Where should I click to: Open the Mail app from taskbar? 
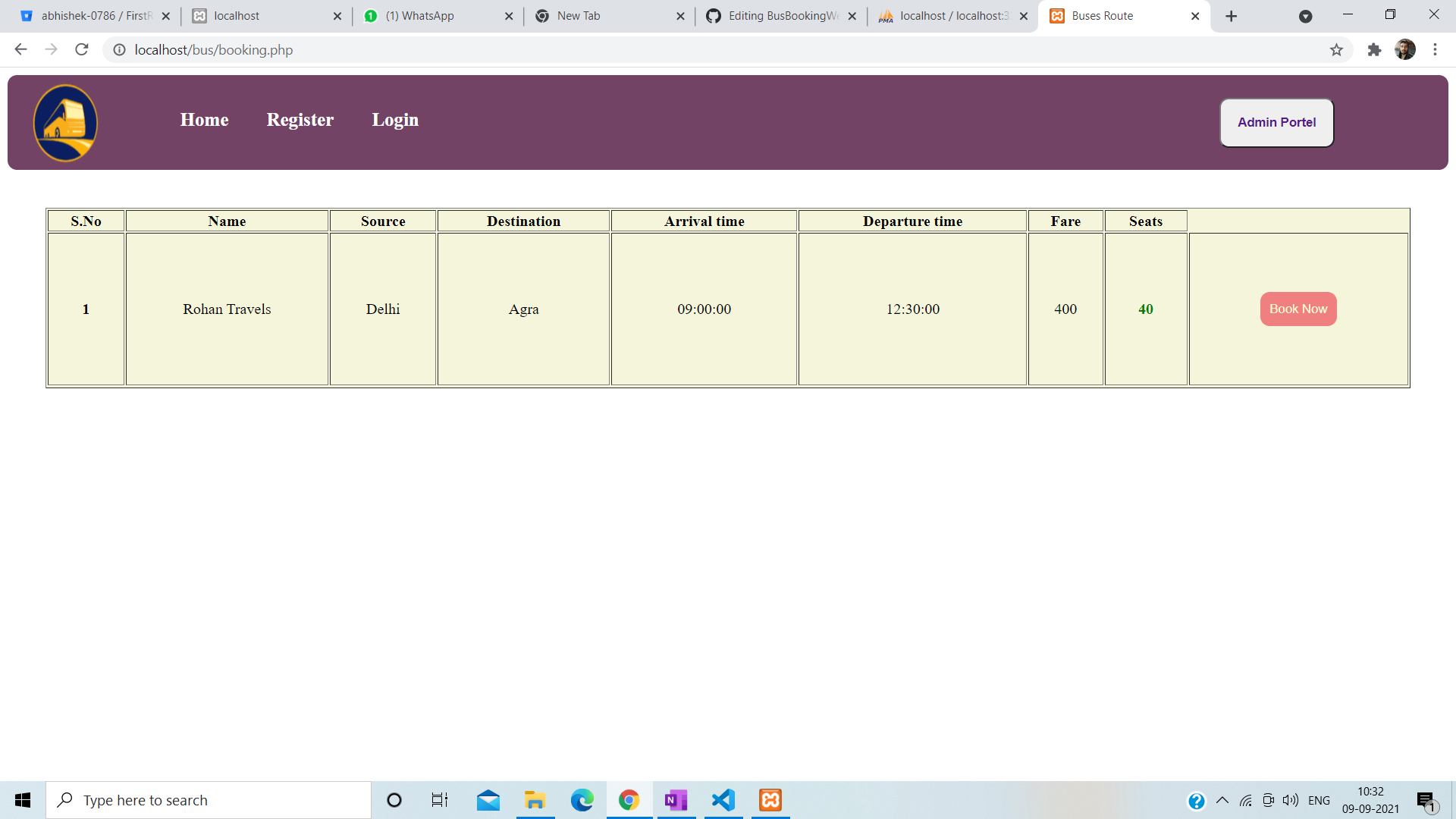pos(488,799)
